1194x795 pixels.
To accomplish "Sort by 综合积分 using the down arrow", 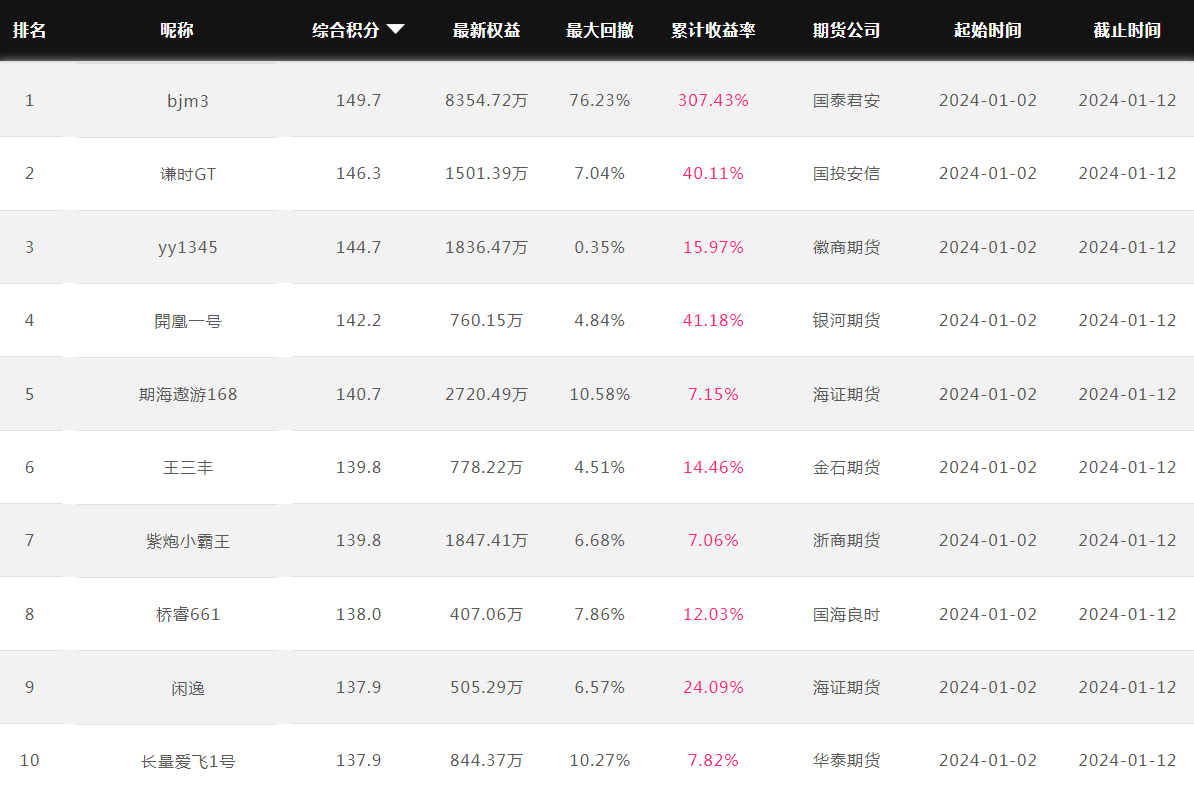I will point(395,30).
